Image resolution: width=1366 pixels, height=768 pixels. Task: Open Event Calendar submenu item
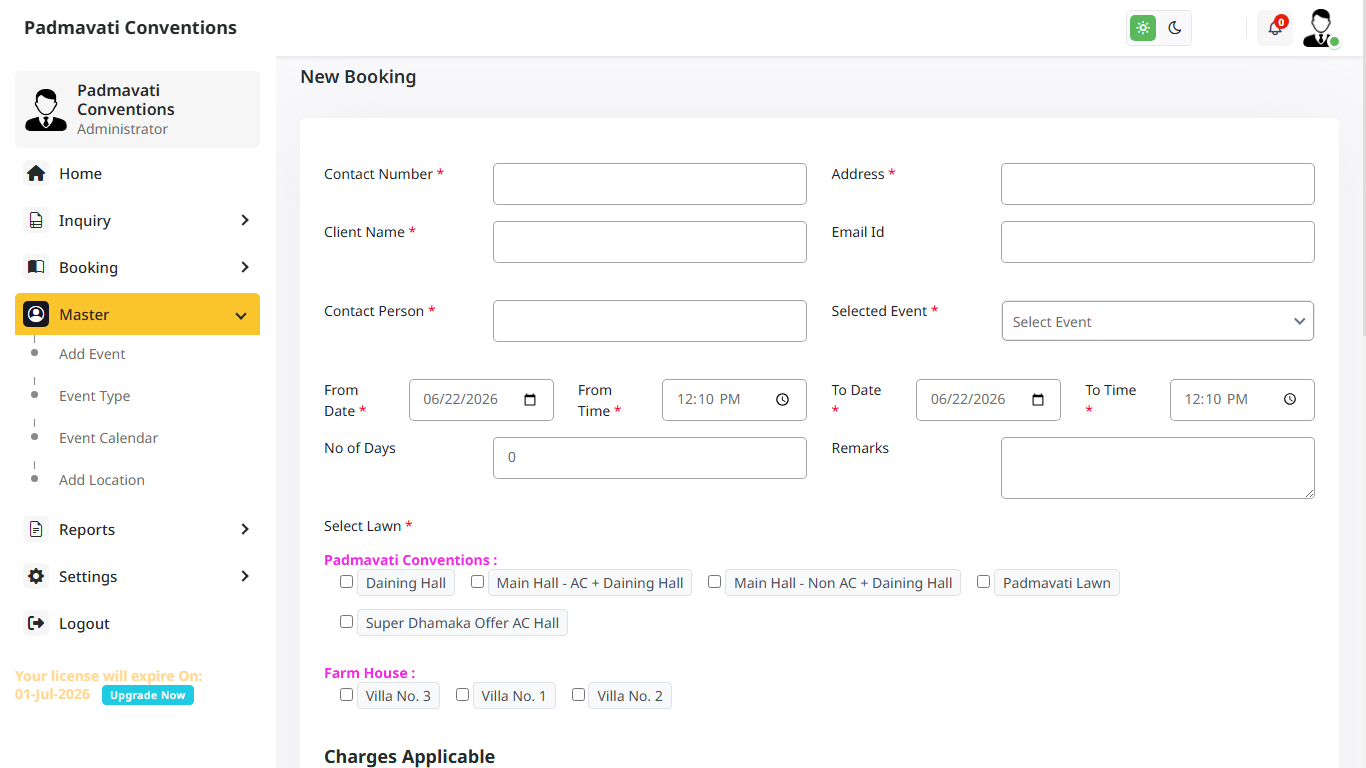108,438
